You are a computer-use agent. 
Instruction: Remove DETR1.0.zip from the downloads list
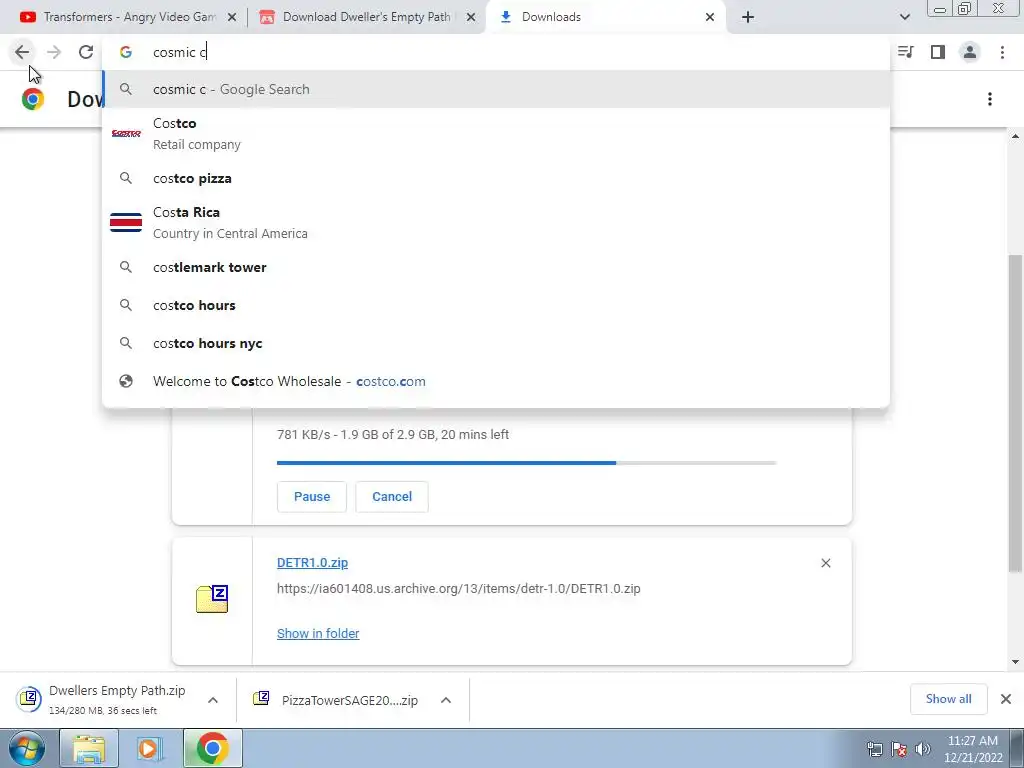[825, 563]
